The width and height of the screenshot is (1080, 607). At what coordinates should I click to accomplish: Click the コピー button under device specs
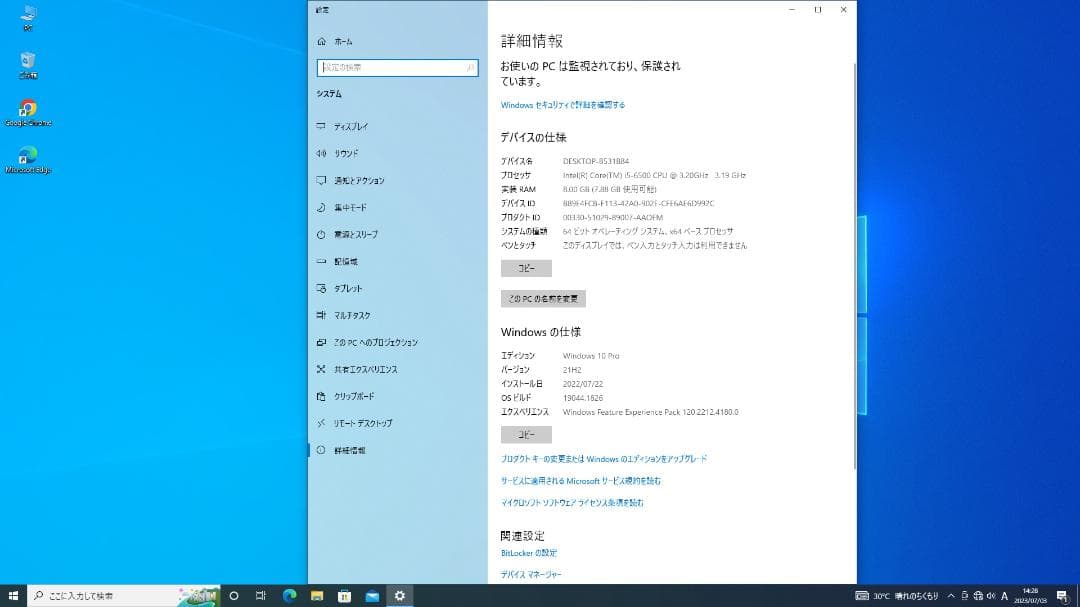coord(525,268)
